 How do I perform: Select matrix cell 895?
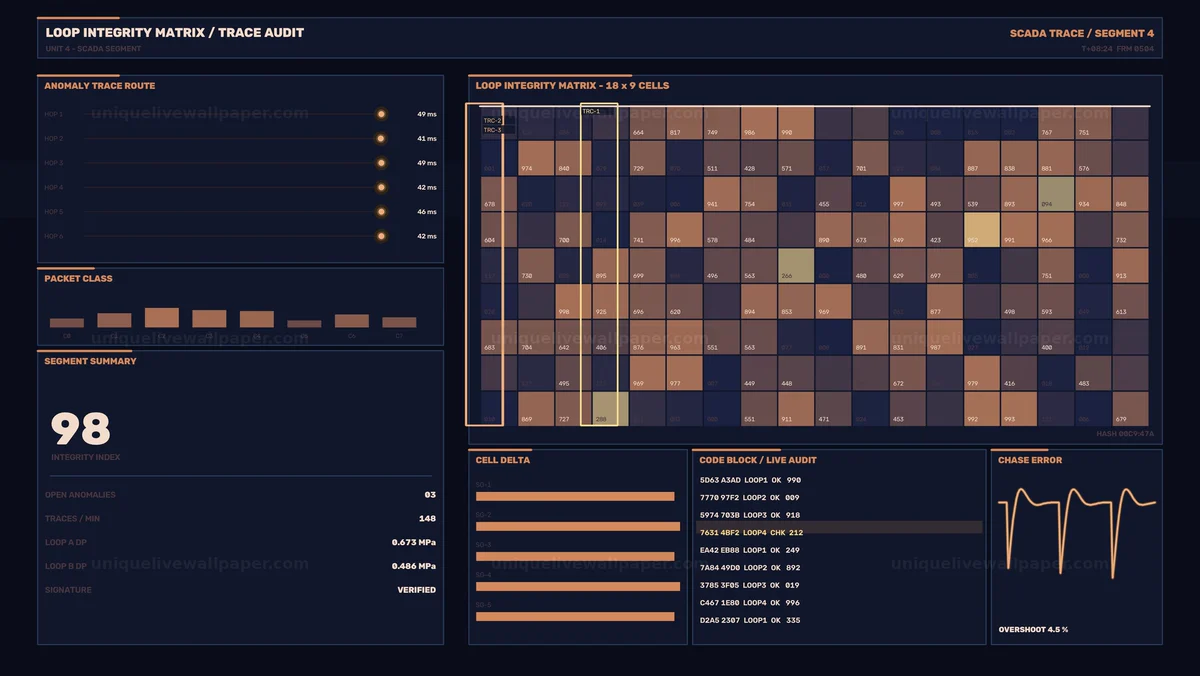tap(610, 266)
